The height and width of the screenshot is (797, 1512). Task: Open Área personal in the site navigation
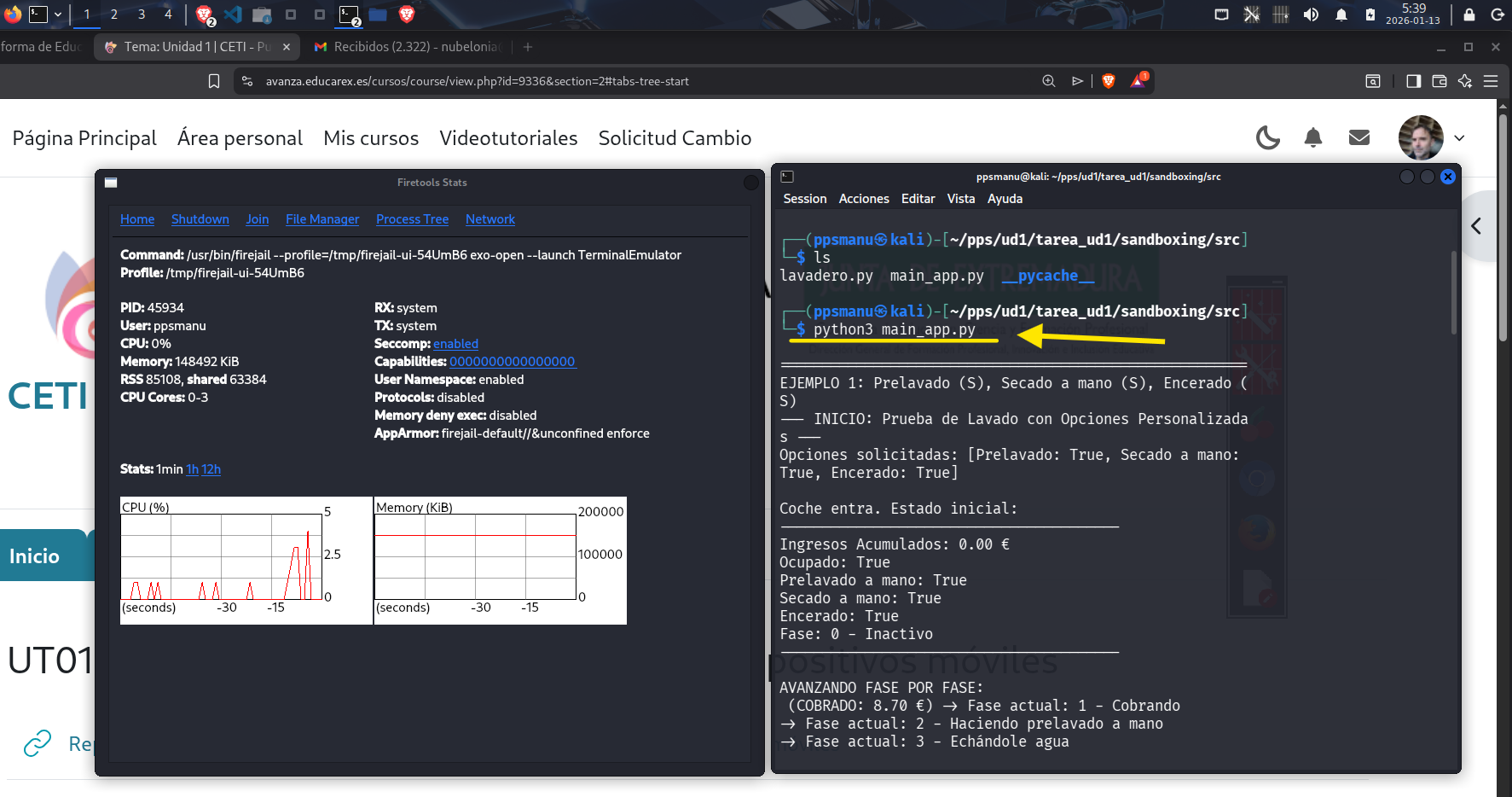pos(240,138)
